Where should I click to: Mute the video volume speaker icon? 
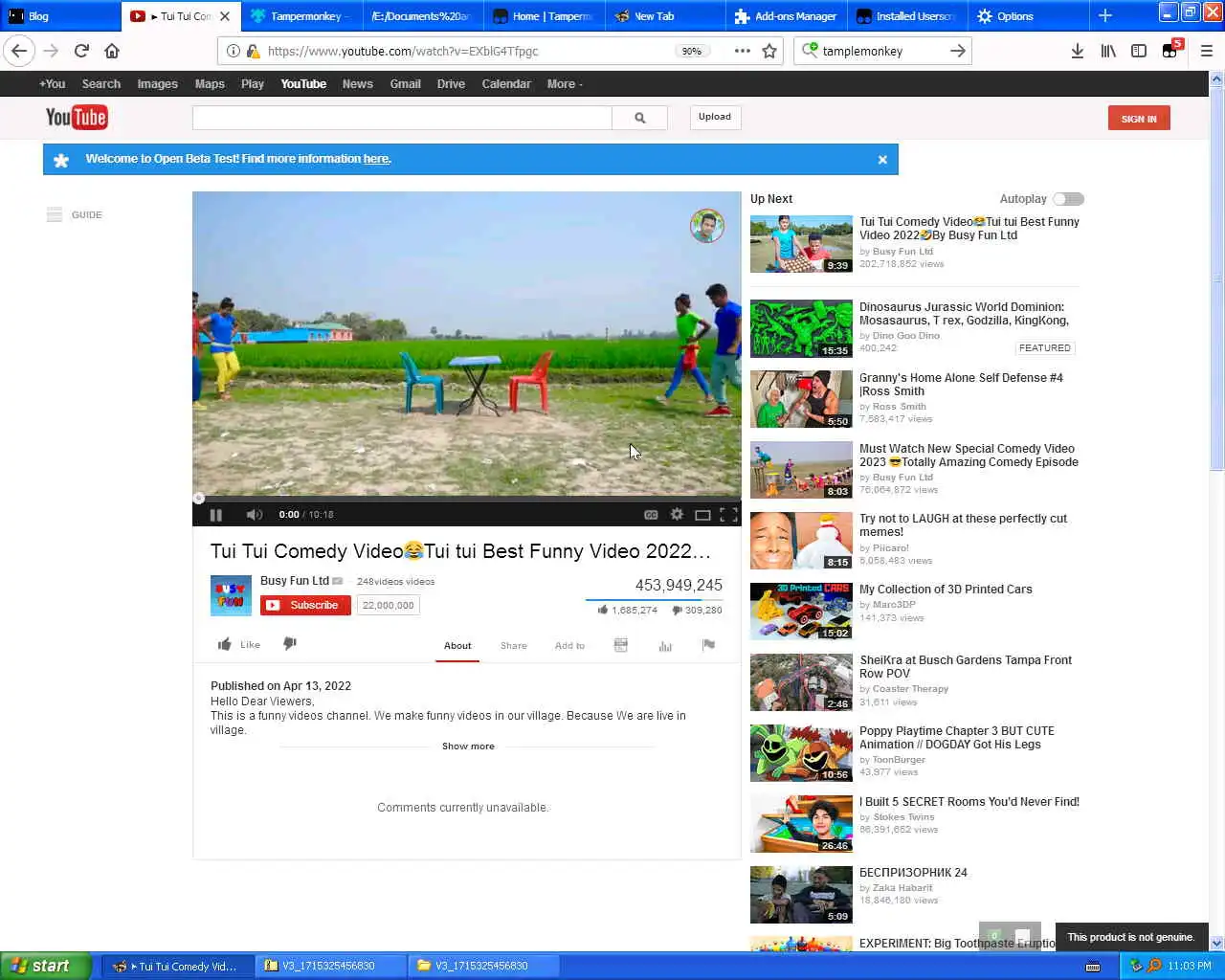point(254,515)
